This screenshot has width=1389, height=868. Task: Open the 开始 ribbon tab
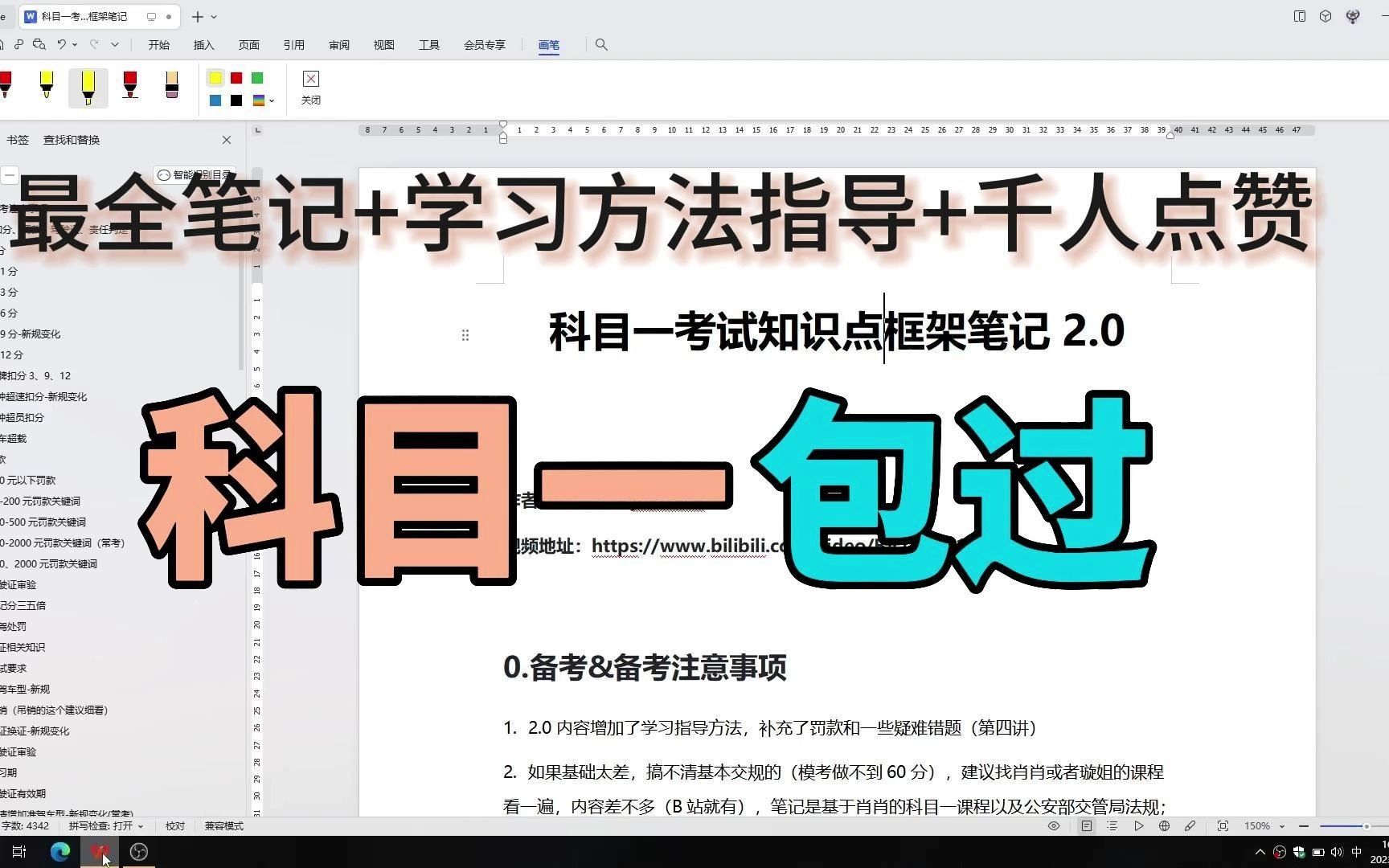pyautogui.click(x=159, y=45)
